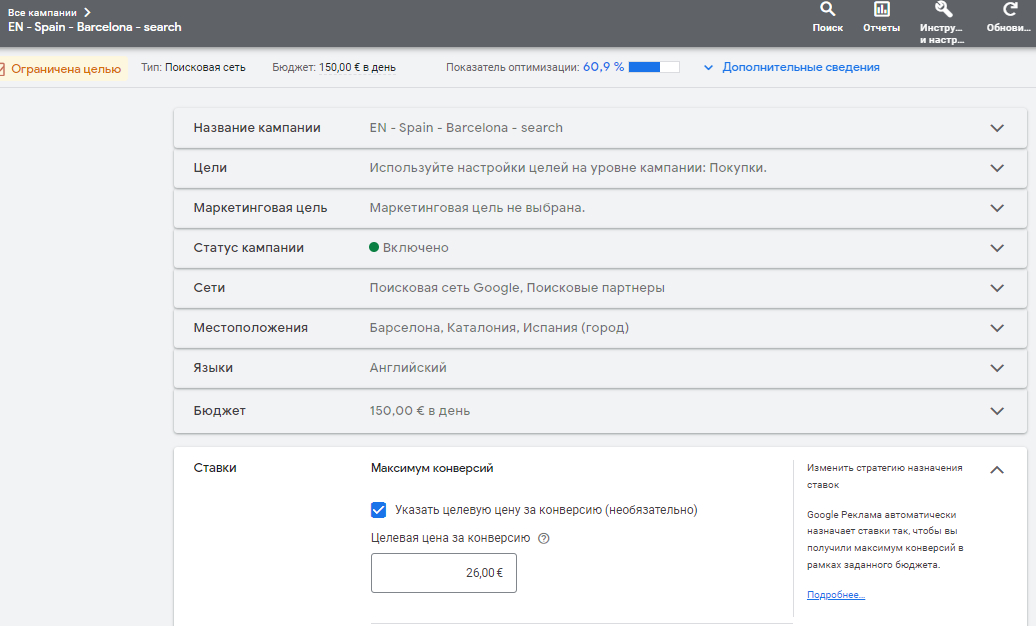Expand the Бюджет settings row

pyautogui.click(x=996, y=411)
